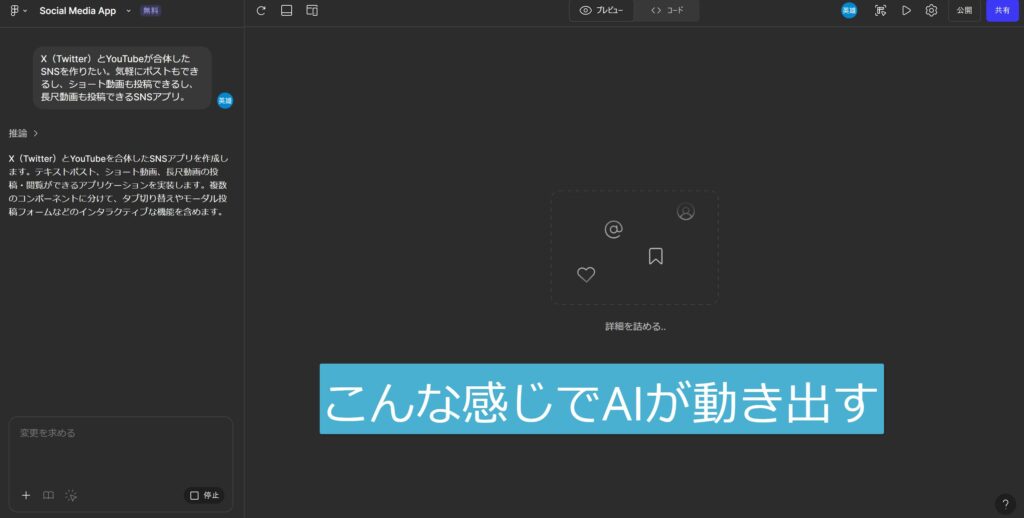Toggle the bottom panel layout icon
Screen dimensions: 1024x518
[x=286, y=11]
